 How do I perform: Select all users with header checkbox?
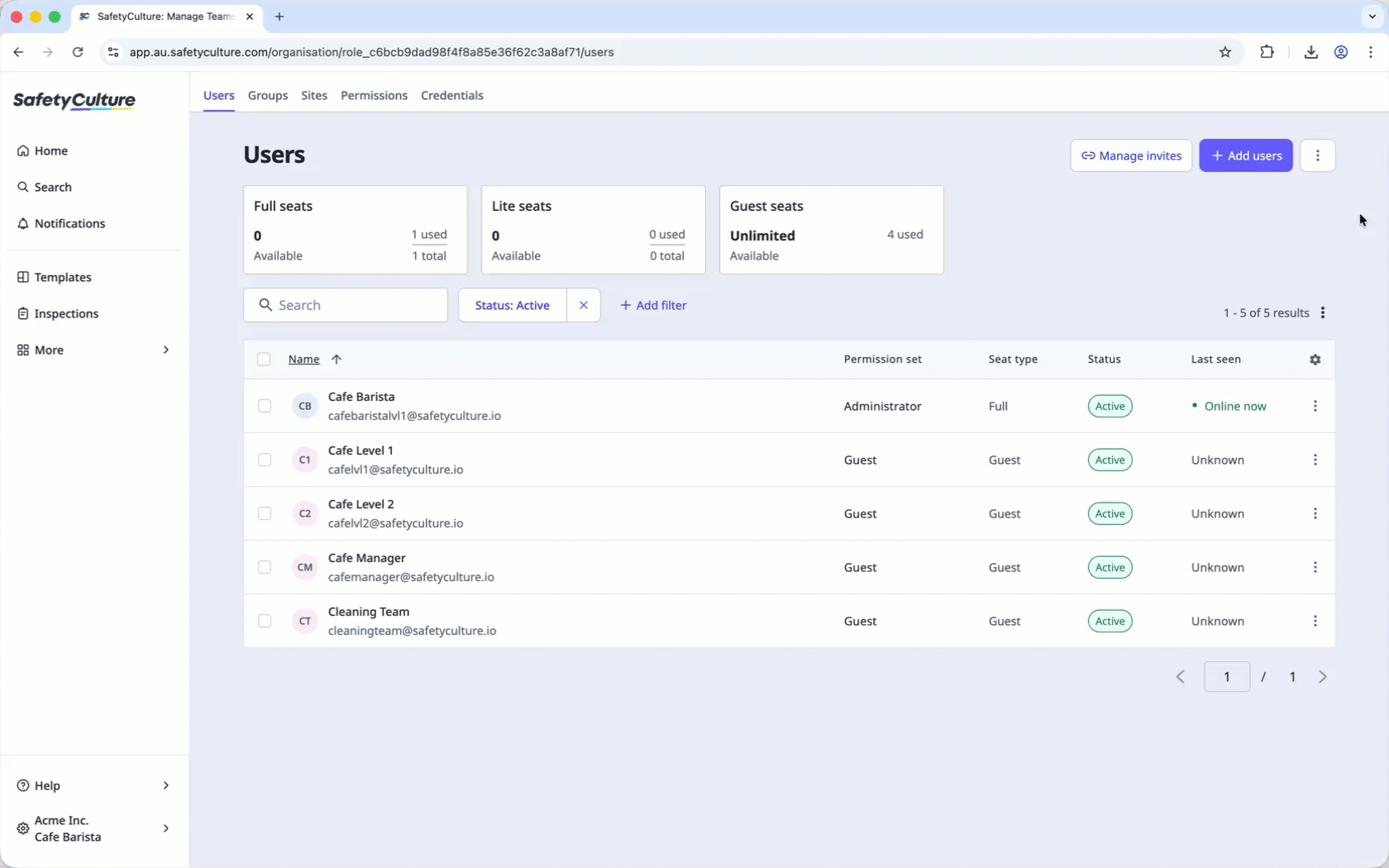point(264,359)
